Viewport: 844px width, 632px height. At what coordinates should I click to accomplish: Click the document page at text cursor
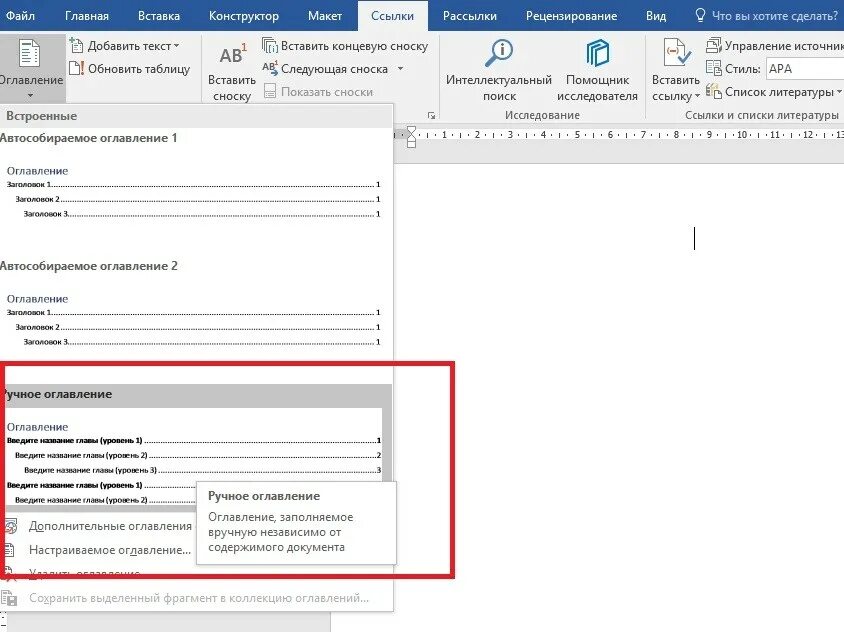click(x=694, y=238)
